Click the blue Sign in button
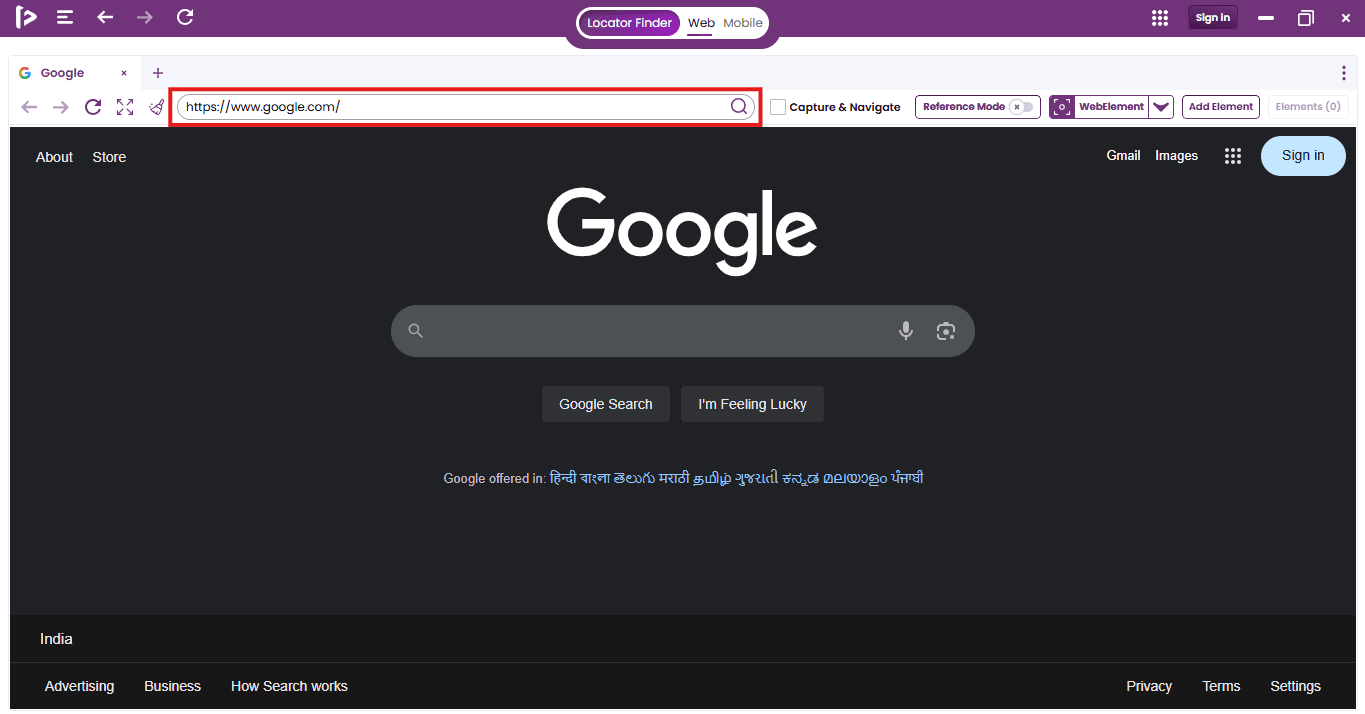This screenshot has width=1365, height=714. pyautogui.click(x=1303, y=155)
